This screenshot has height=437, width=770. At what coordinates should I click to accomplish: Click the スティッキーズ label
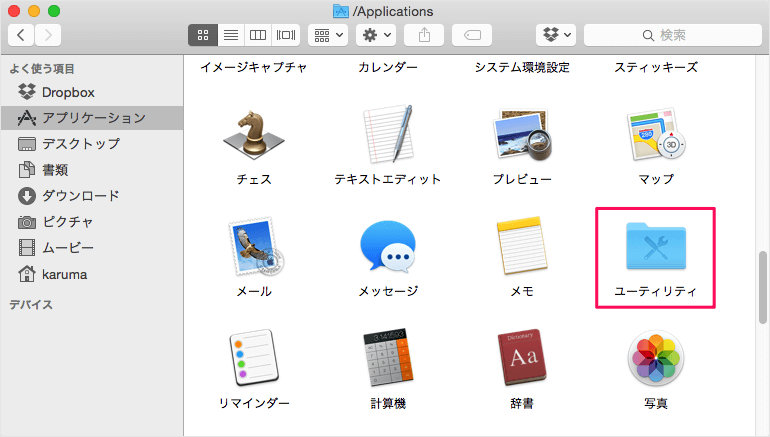(656, 67)
